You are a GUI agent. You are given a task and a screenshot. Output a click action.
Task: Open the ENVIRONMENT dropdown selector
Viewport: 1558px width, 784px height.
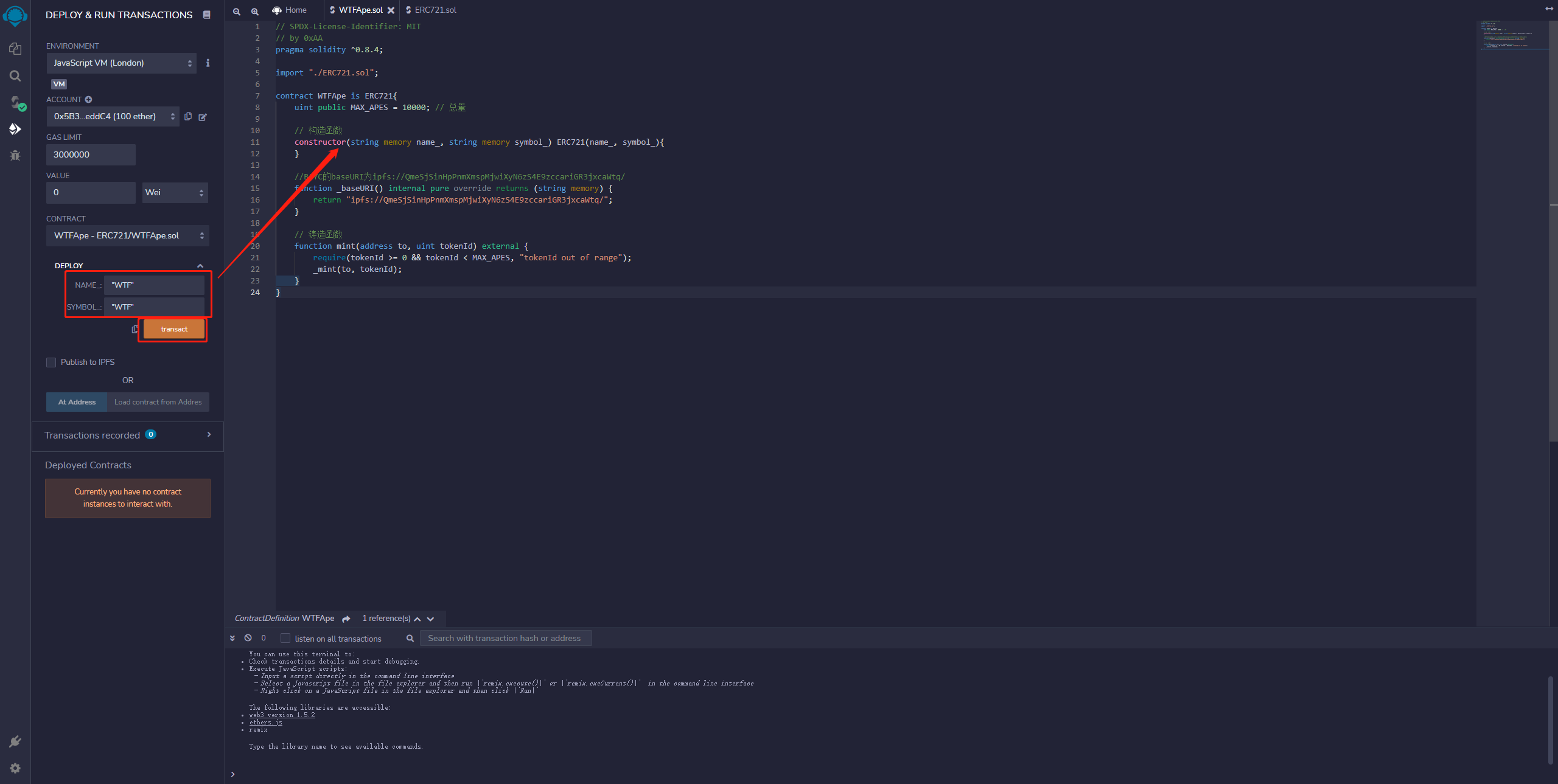tap(120, 62)
